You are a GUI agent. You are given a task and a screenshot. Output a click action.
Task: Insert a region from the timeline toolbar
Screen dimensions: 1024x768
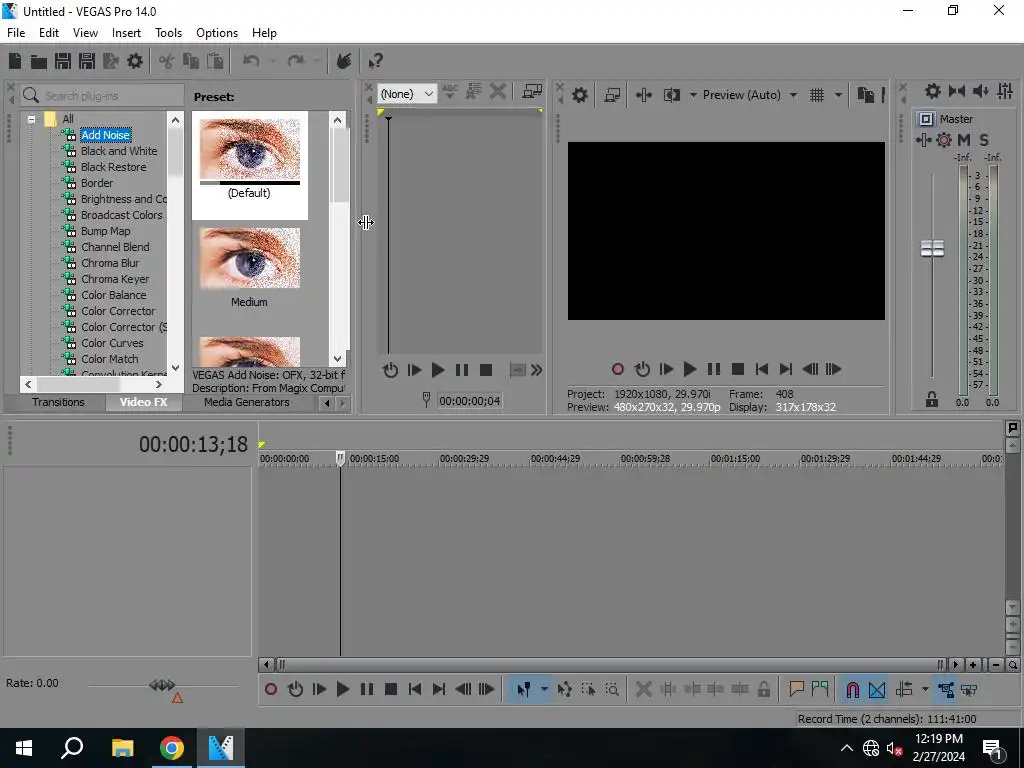point(820,689)
